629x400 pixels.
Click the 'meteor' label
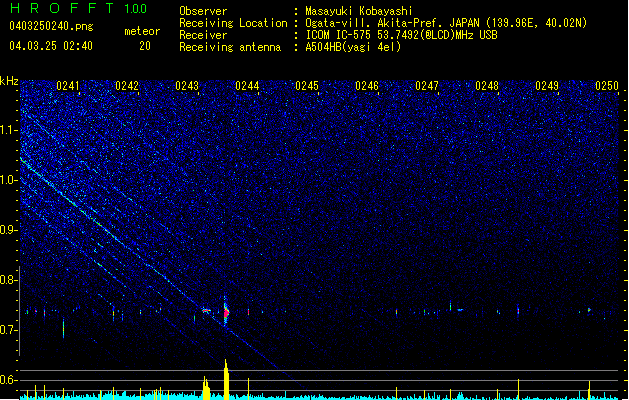click(142, 31)
